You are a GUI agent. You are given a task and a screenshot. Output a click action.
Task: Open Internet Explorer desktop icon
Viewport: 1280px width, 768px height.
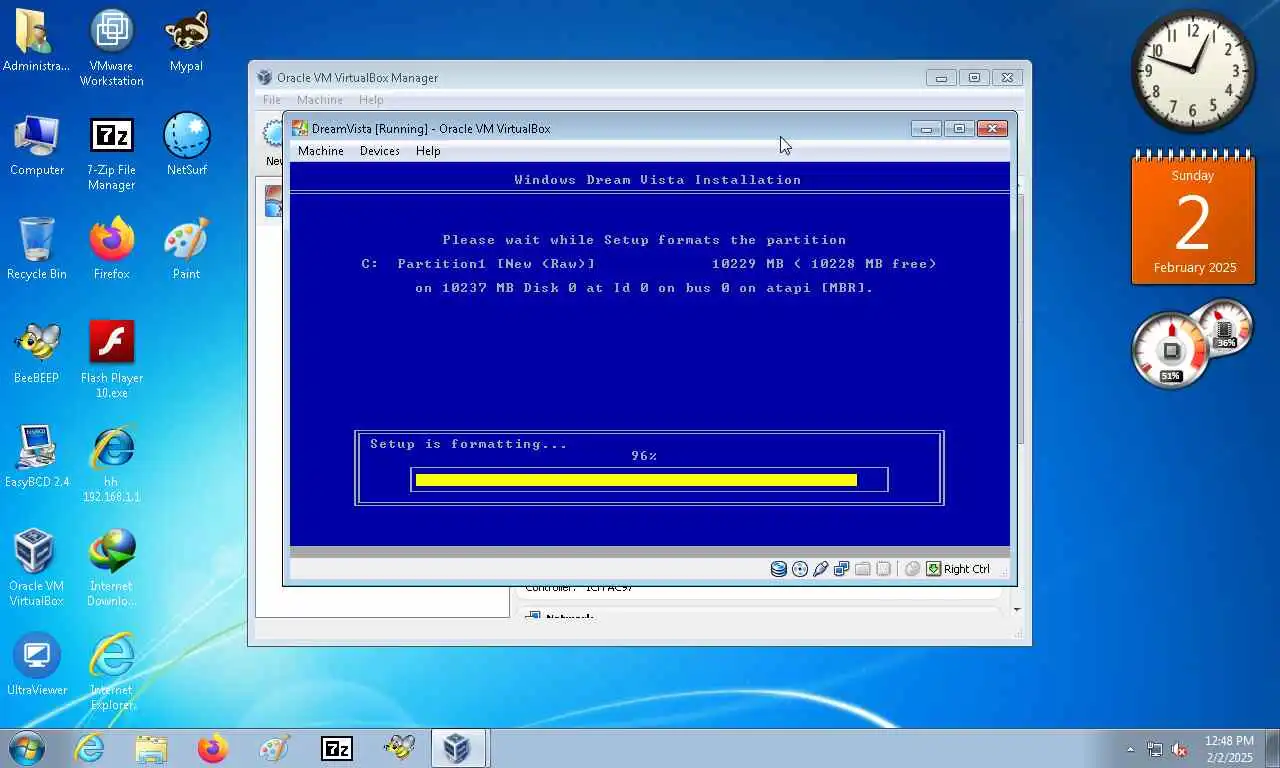(x=112, y=672)
